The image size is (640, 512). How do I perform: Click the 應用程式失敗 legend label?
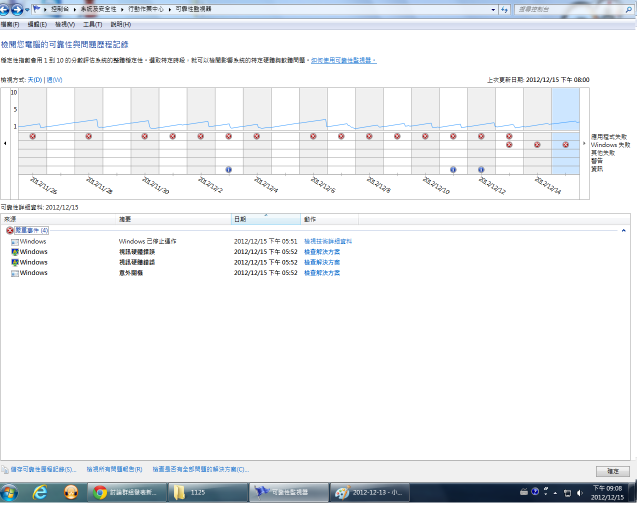pos(611,138)
